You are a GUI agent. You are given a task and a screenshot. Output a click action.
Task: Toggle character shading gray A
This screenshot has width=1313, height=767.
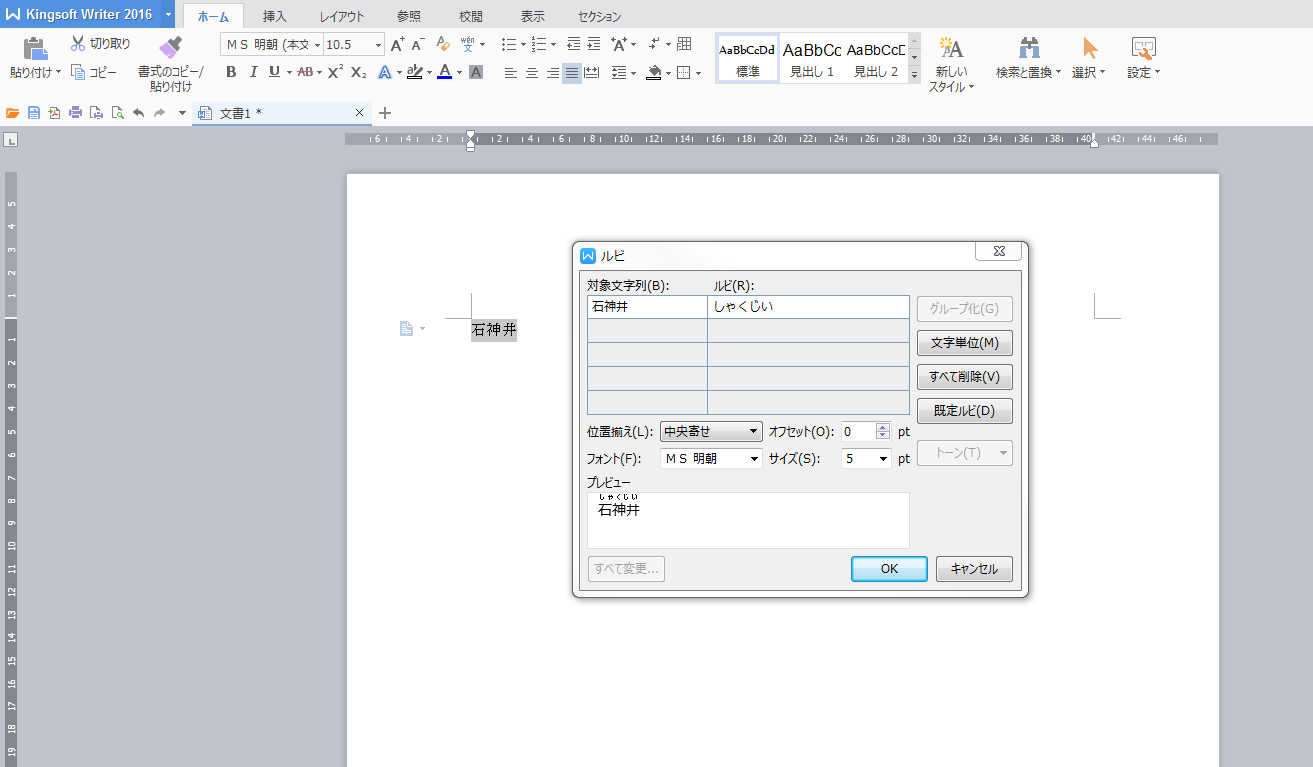coord(476,72)
